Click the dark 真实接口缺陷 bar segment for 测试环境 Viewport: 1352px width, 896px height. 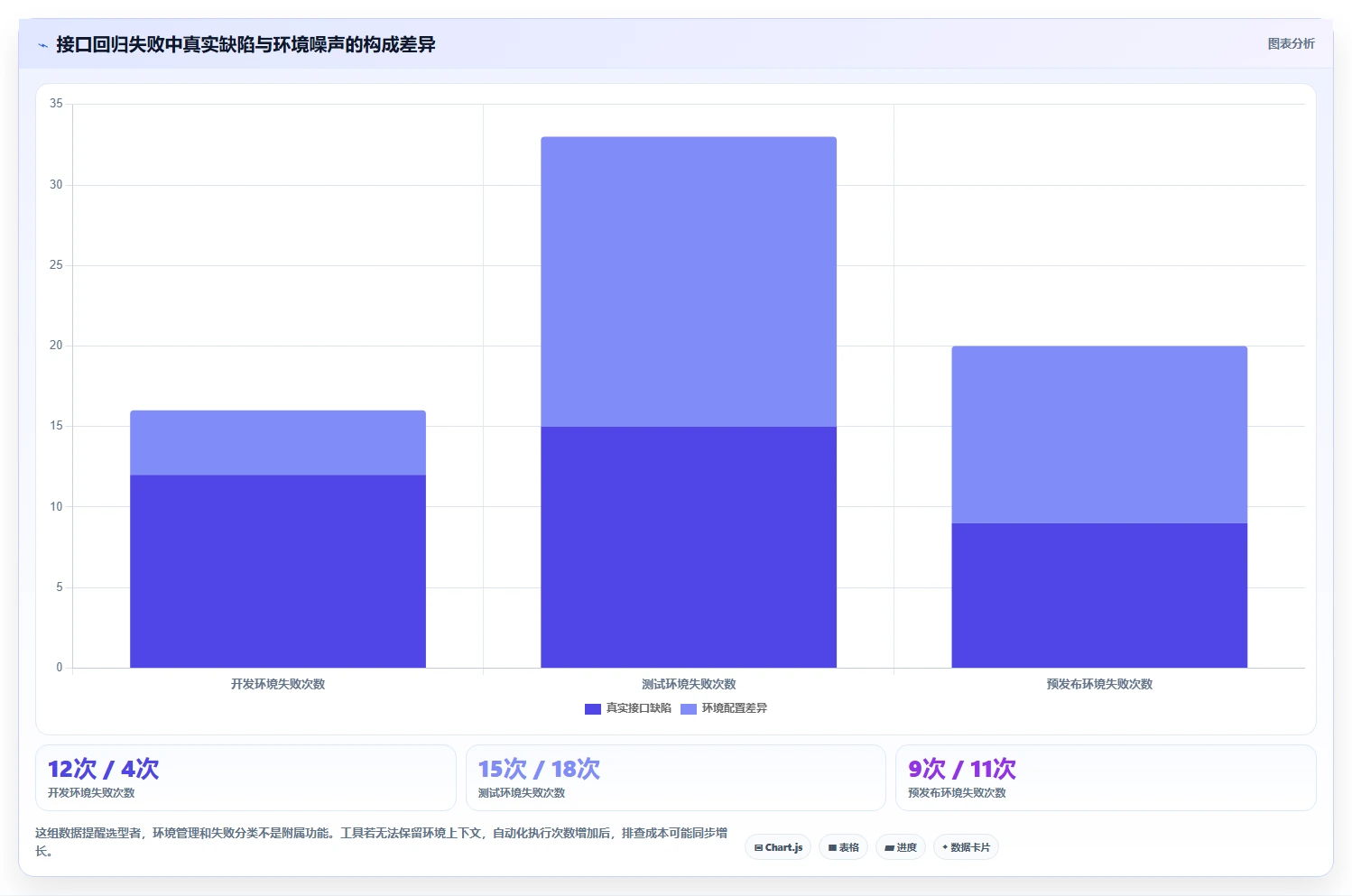pos(689,547)
